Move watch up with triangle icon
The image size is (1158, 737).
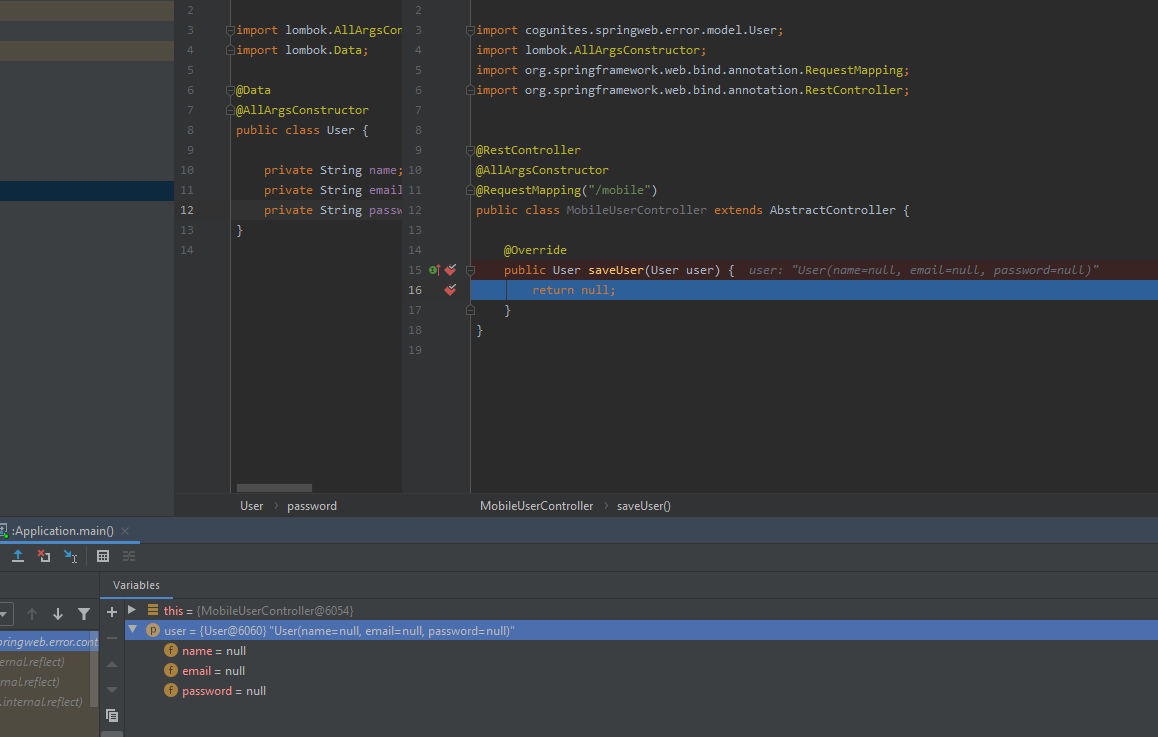112,664
